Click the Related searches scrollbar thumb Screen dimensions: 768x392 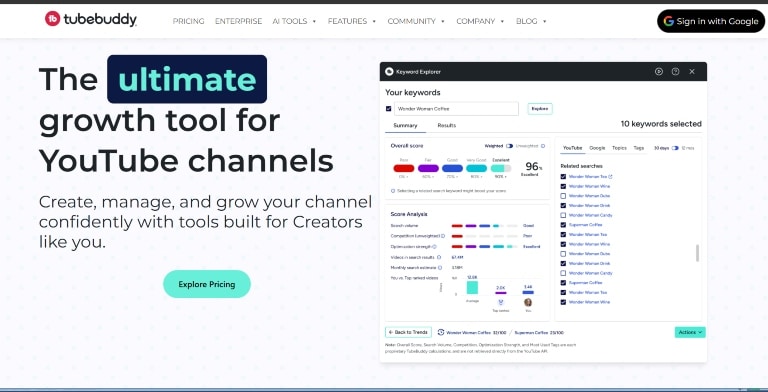[x=697, y=253]
